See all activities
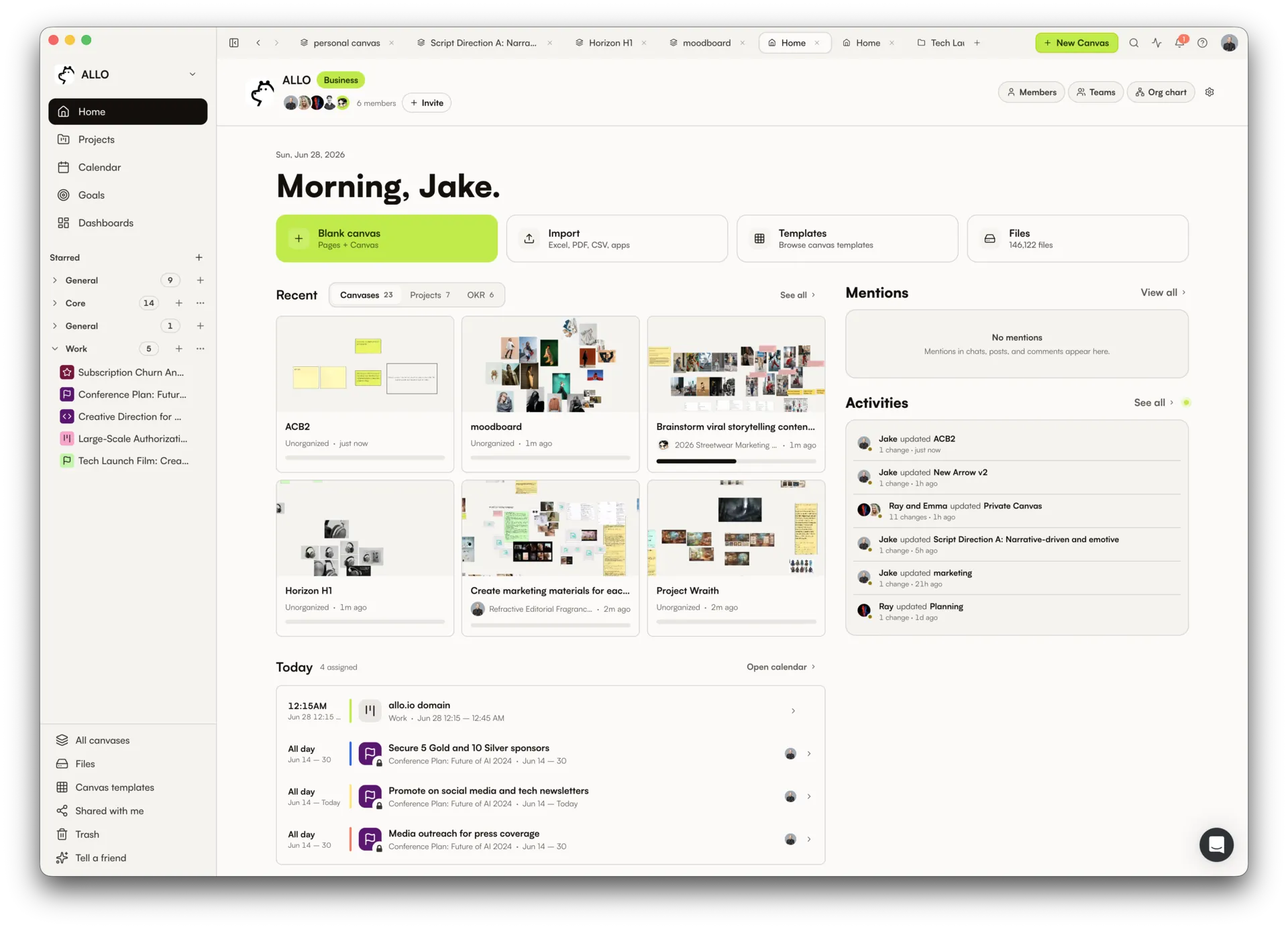 1153,402
